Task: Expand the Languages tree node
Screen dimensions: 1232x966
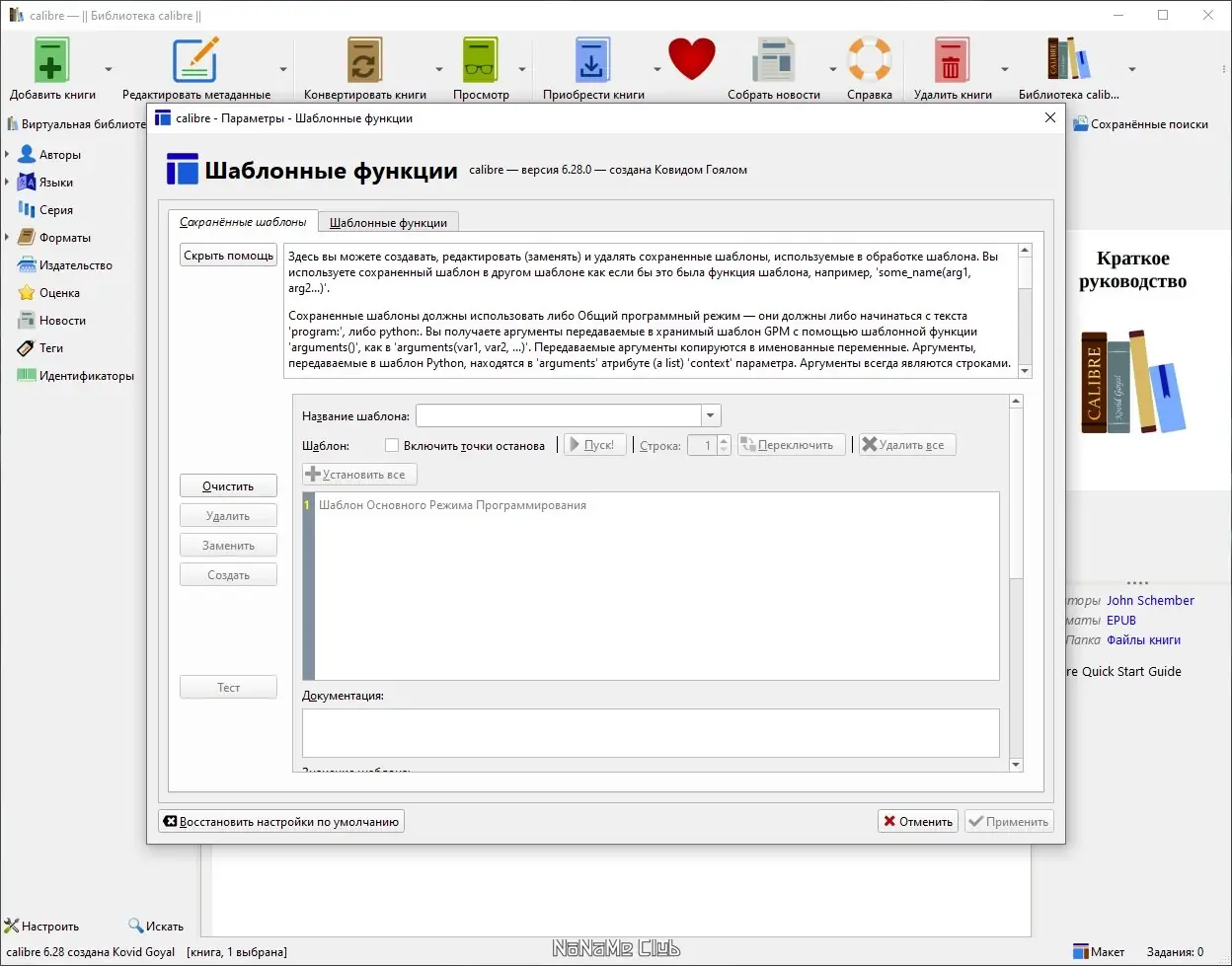Action: [7, 183]
